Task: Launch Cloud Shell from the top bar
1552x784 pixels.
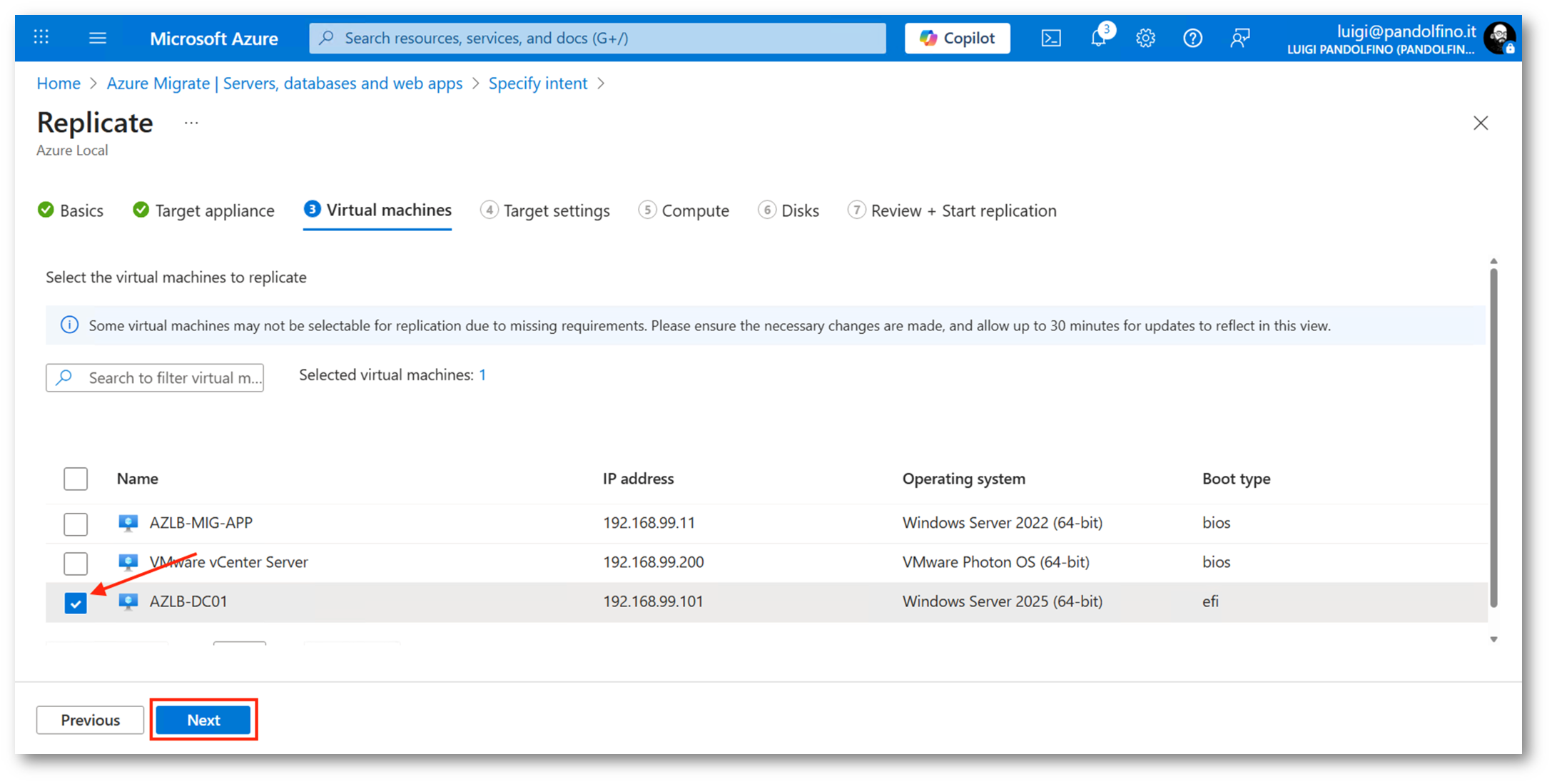Action: 1050,38
